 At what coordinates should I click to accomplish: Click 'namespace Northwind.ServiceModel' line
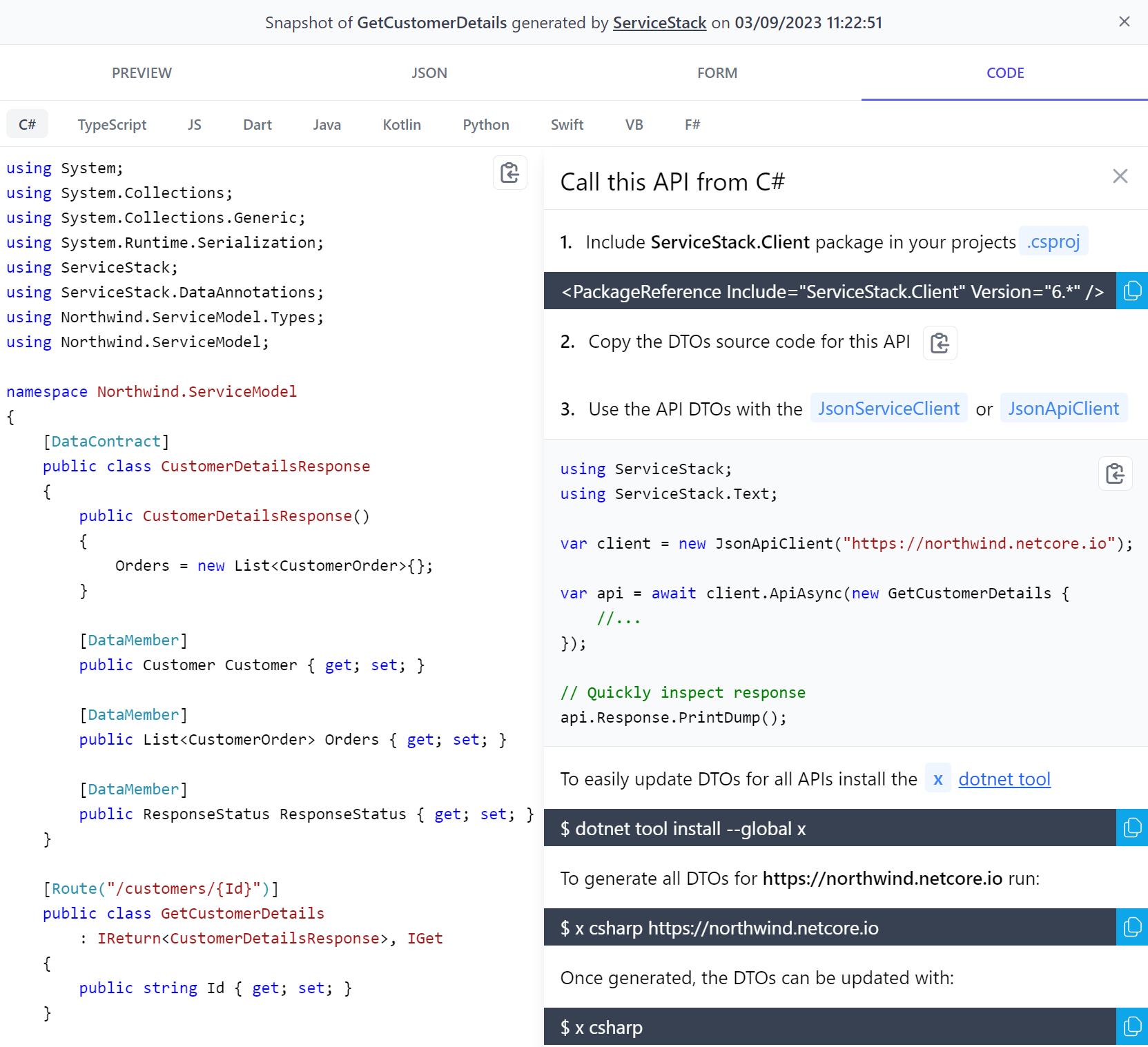[152, 391]
